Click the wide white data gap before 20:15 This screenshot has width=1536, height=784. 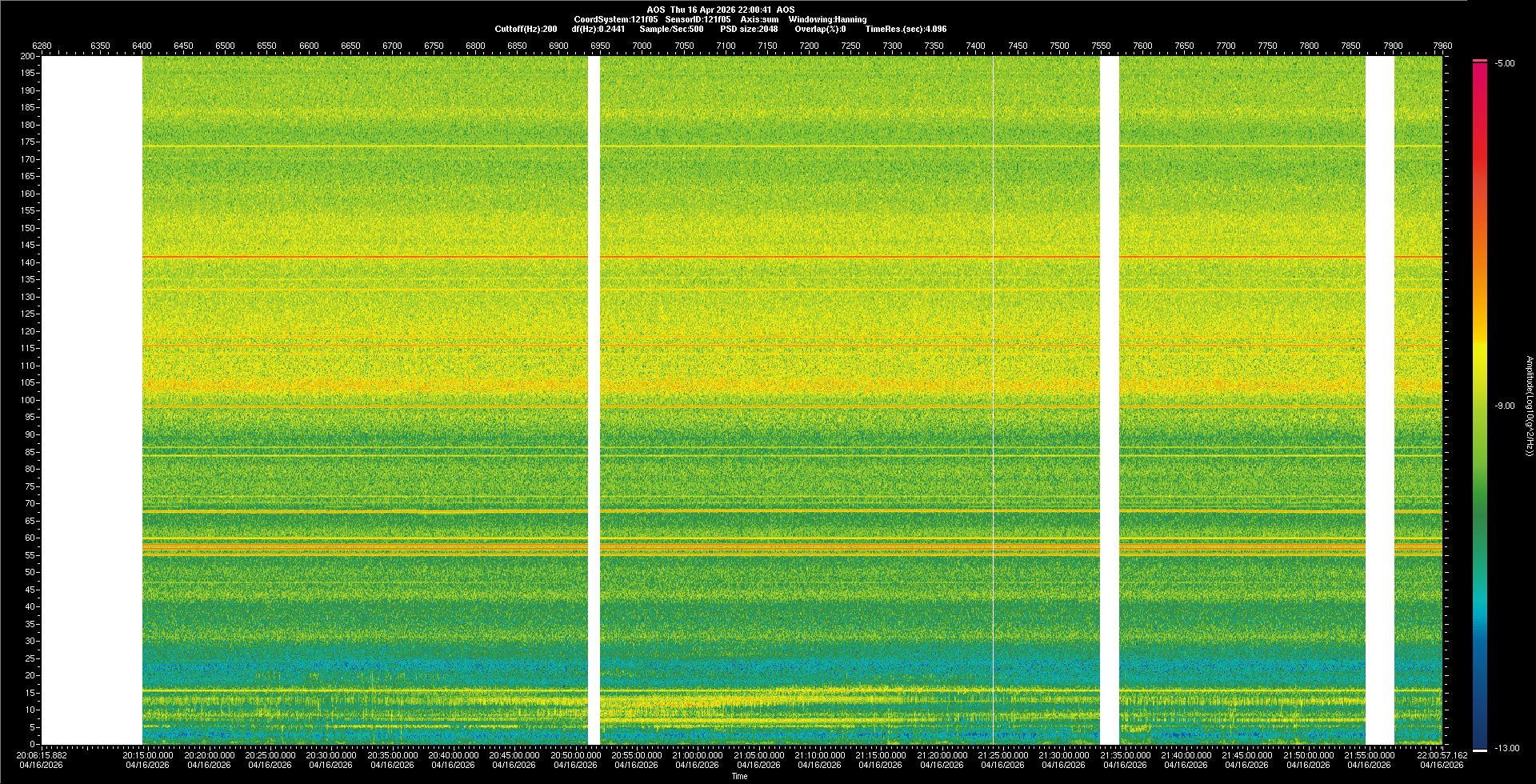92,400
